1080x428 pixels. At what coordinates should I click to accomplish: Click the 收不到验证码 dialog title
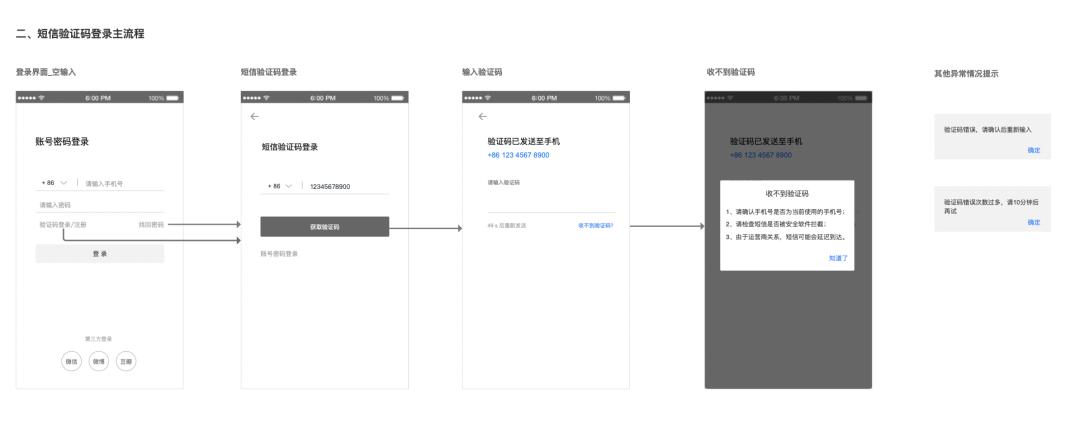point(787,194)
